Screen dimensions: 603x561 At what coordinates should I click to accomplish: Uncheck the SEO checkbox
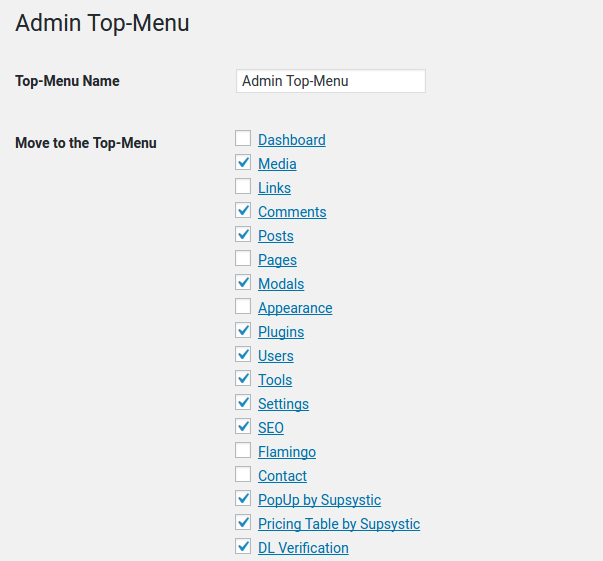point(243,426)
